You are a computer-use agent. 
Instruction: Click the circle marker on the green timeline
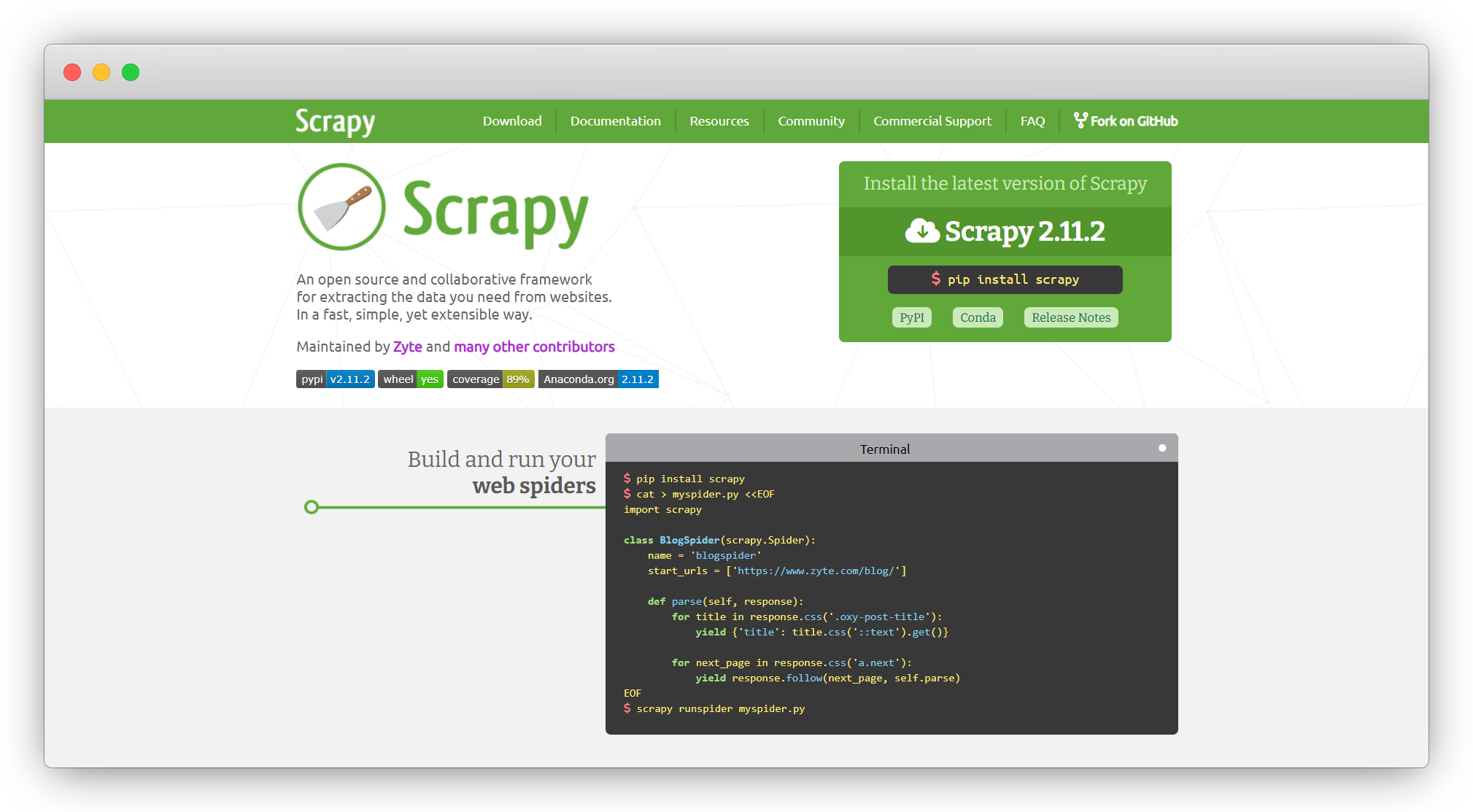click(x=312, y=507)
